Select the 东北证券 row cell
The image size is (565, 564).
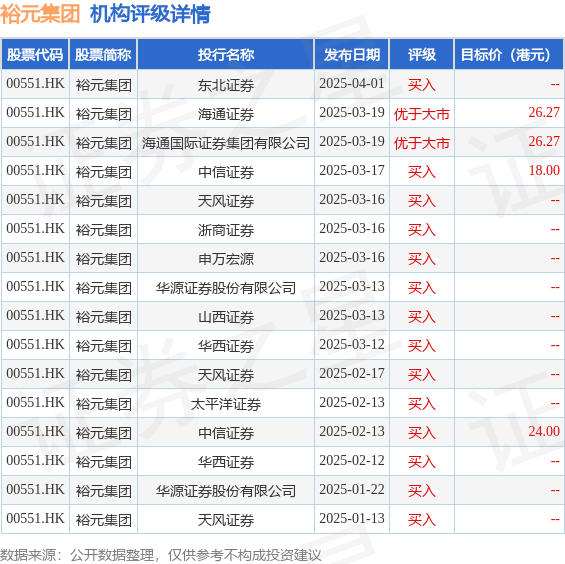[226, 85]
